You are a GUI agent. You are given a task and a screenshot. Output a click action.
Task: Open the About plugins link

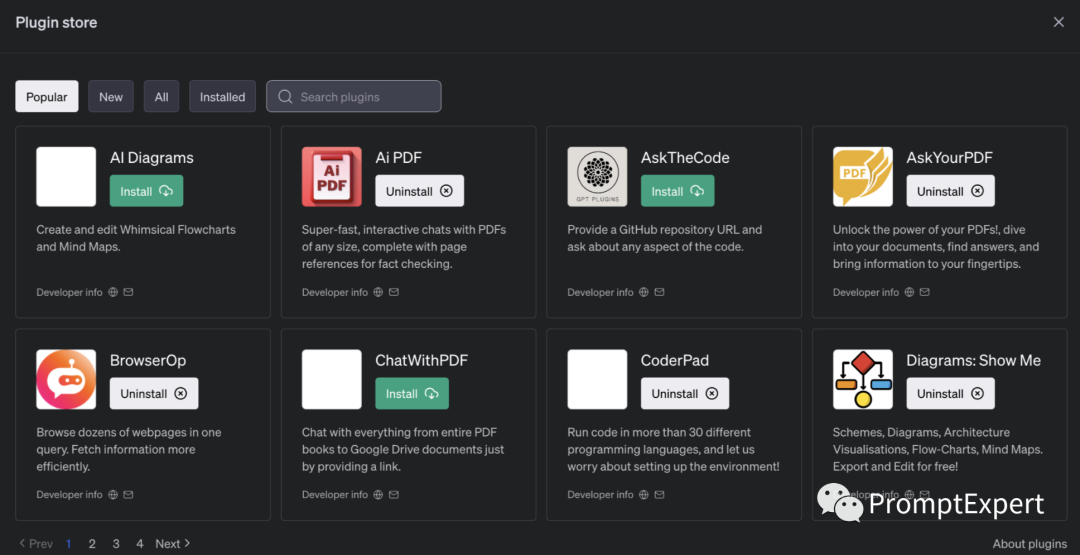click(x=1029, y=543)
